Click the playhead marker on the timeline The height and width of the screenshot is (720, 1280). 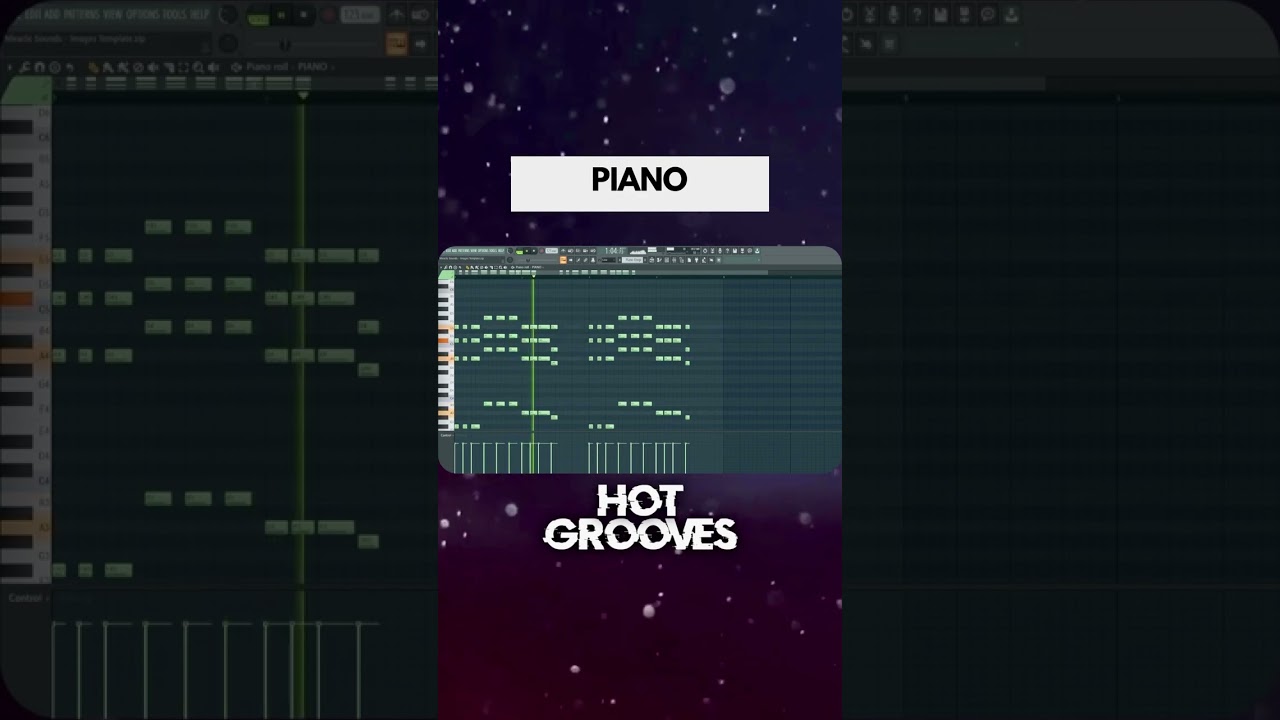pyautogui.click(x=303, y=94)
